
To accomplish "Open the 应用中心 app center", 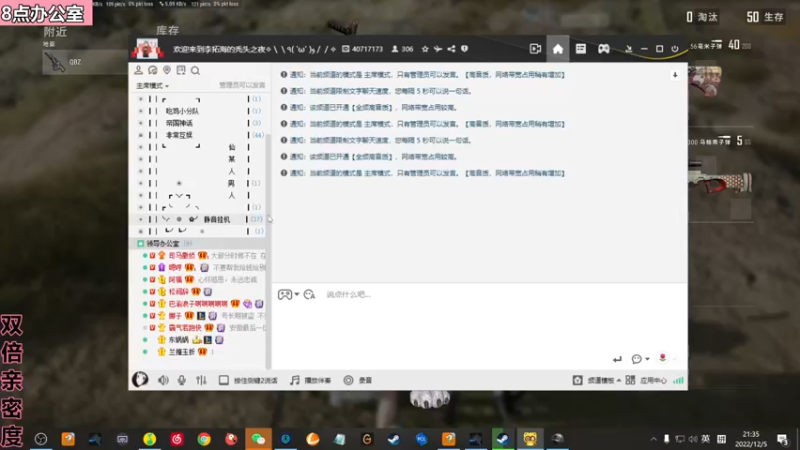I will pos(646,380).
